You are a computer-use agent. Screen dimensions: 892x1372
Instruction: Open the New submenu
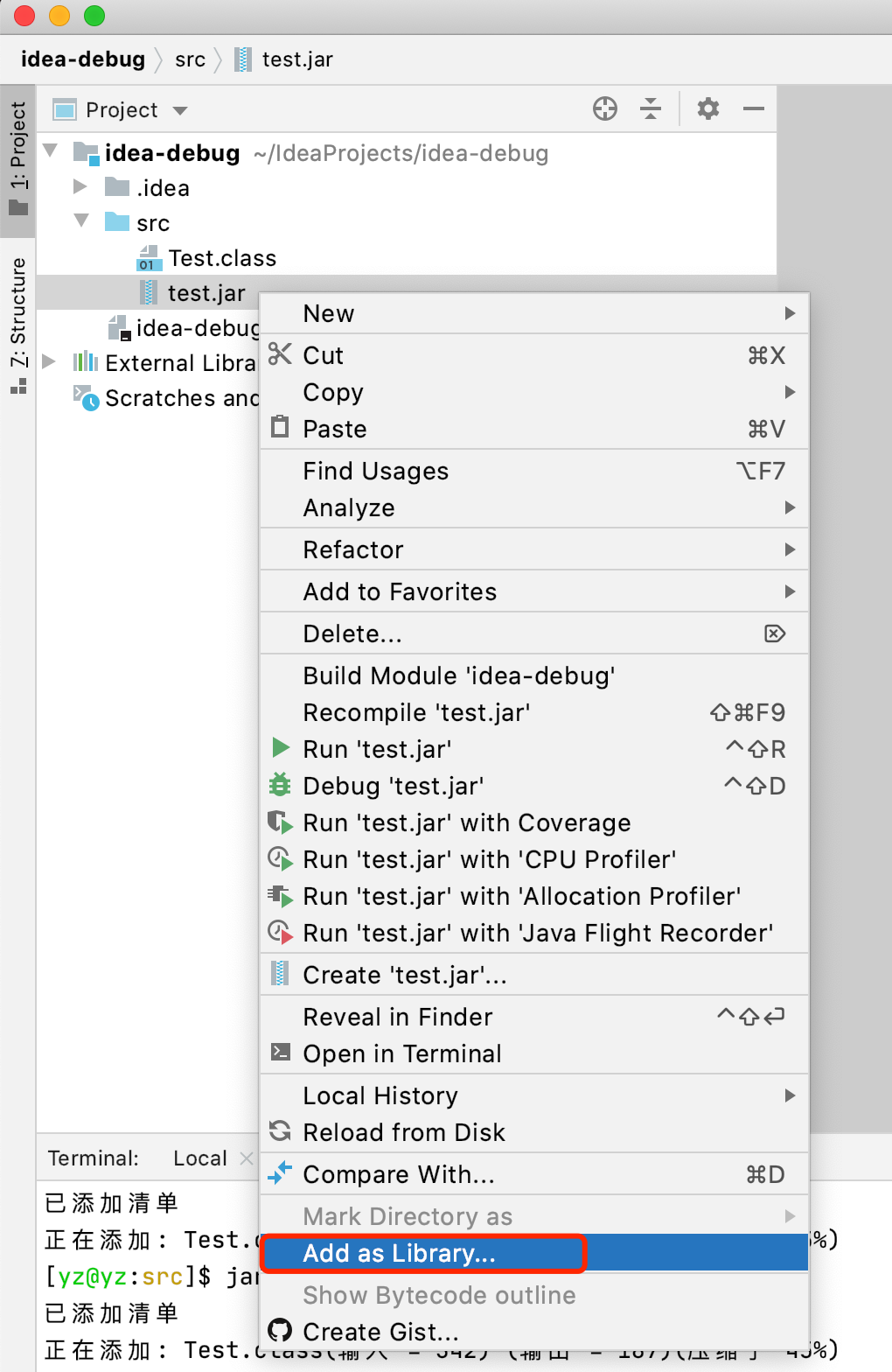tap(329, 313)
